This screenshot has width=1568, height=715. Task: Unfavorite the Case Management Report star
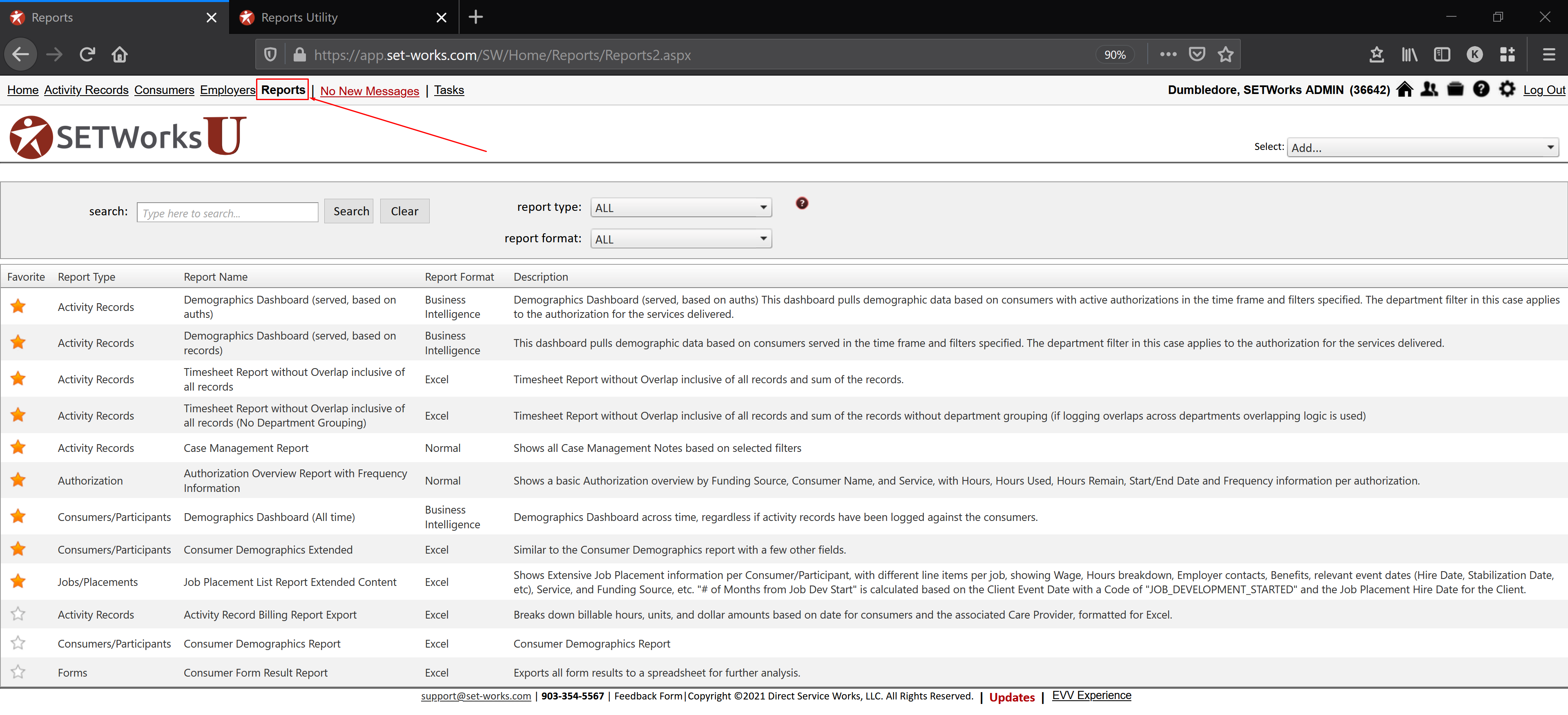point(18,448)
